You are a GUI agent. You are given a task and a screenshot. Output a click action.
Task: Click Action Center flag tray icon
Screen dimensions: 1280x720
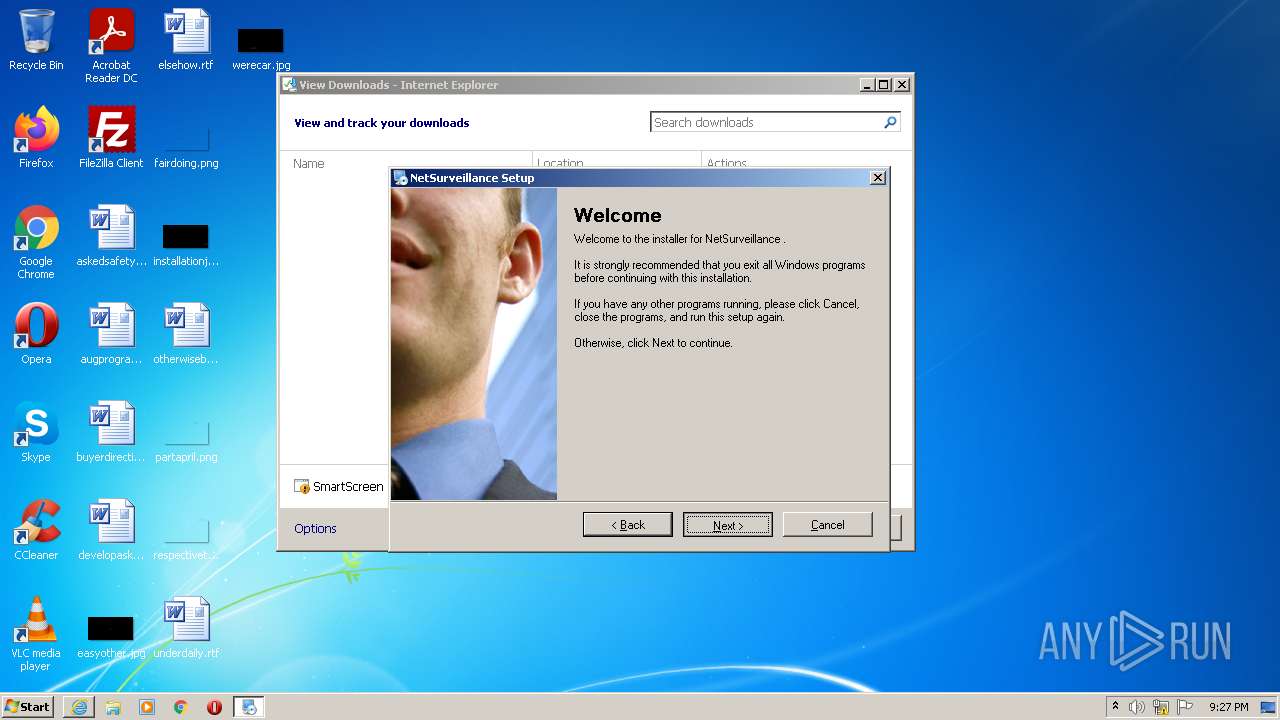[1185, 707]
